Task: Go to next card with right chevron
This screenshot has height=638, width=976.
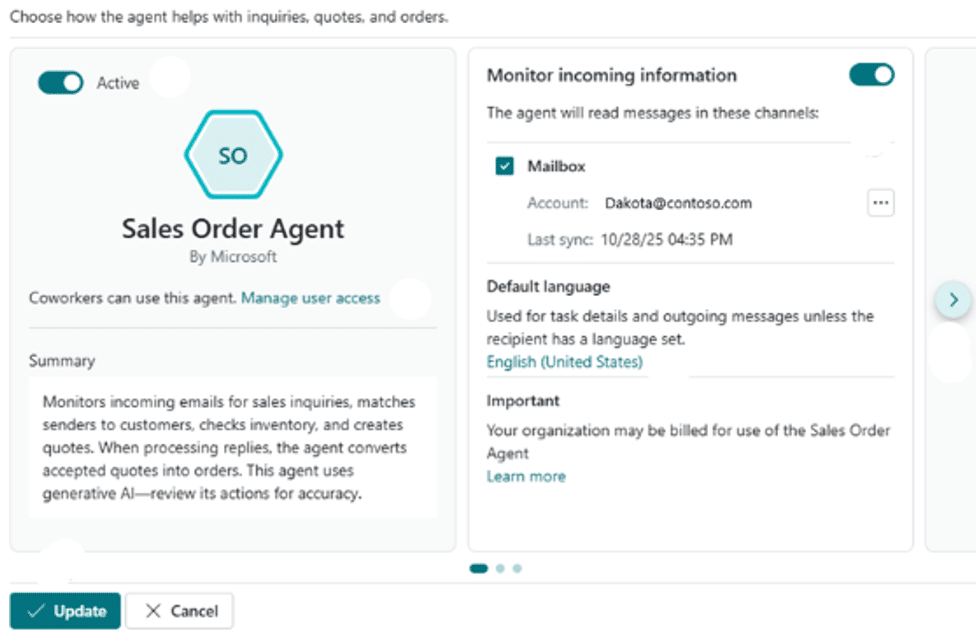Action: [x=953, y=299]
